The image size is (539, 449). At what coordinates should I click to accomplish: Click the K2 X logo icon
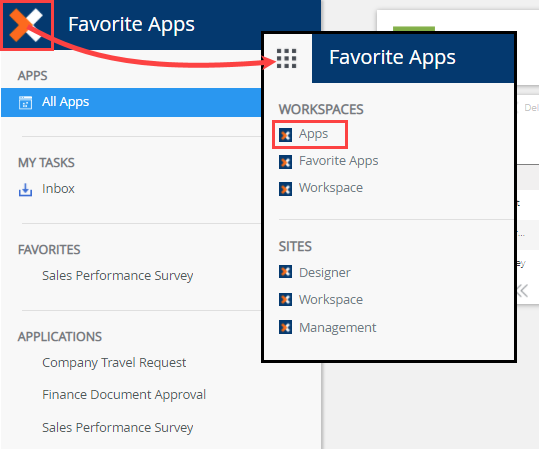tap(26, 25)
